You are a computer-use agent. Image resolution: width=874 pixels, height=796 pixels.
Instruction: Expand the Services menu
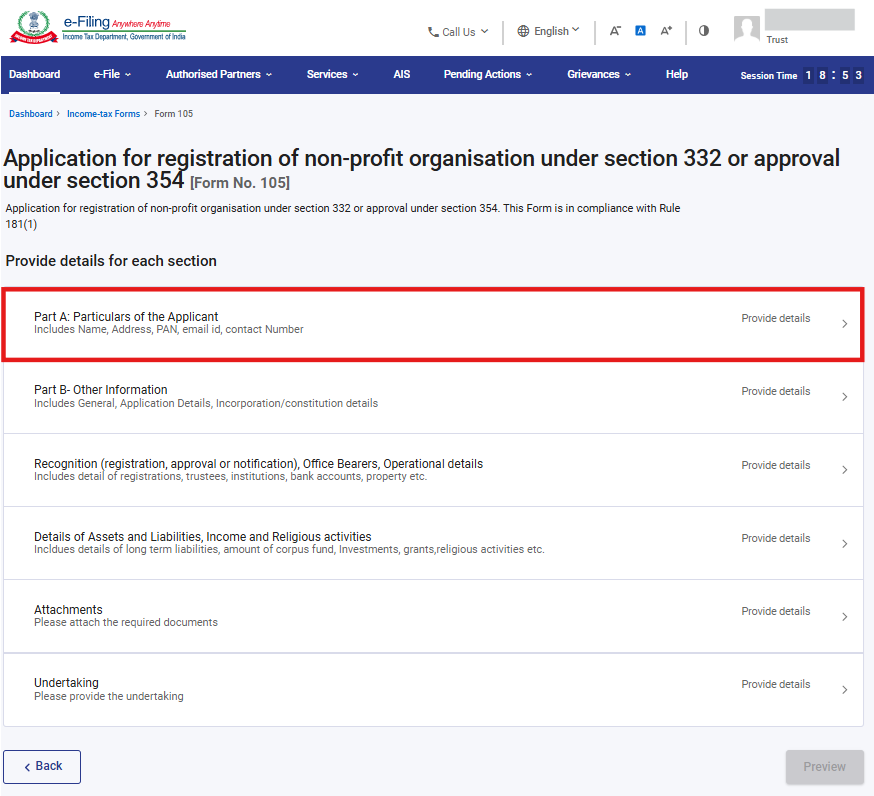pyautogui.click(x=333, y=74)
